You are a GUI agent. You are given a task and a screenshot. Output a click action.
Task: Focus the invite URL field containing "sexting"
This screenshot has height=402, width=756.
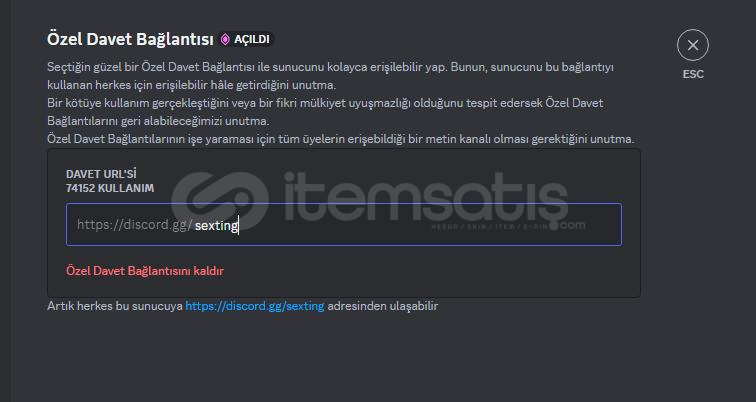pos(344,225)
